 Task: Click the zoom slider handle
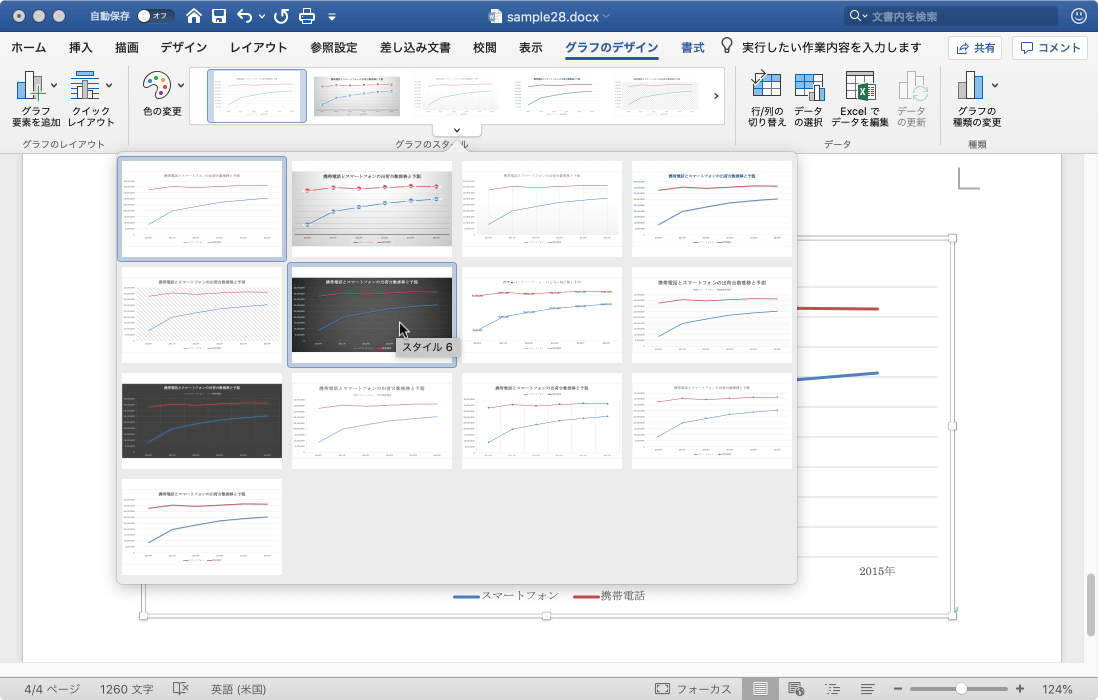(961, 690)
